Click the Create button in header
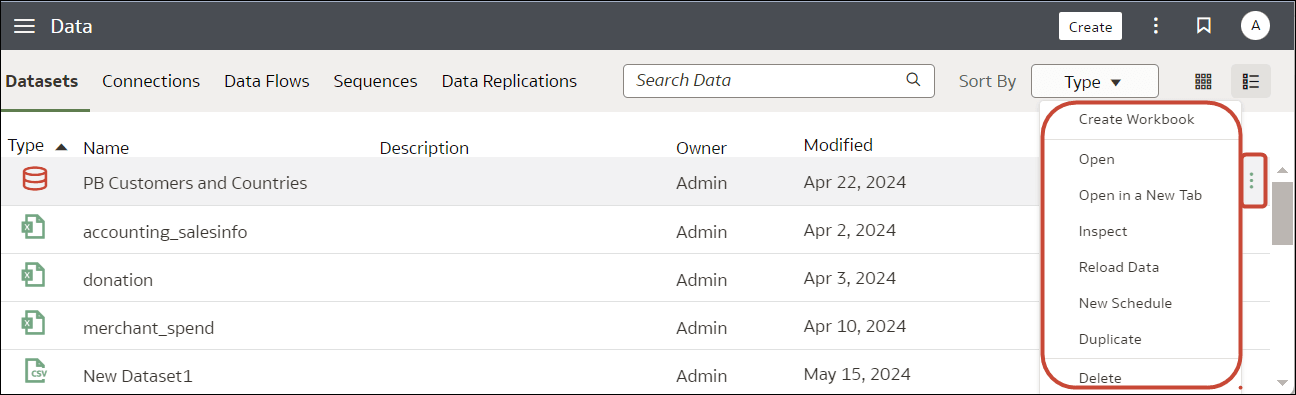Screen dimensions: 1296x395 click(1090, 27)
